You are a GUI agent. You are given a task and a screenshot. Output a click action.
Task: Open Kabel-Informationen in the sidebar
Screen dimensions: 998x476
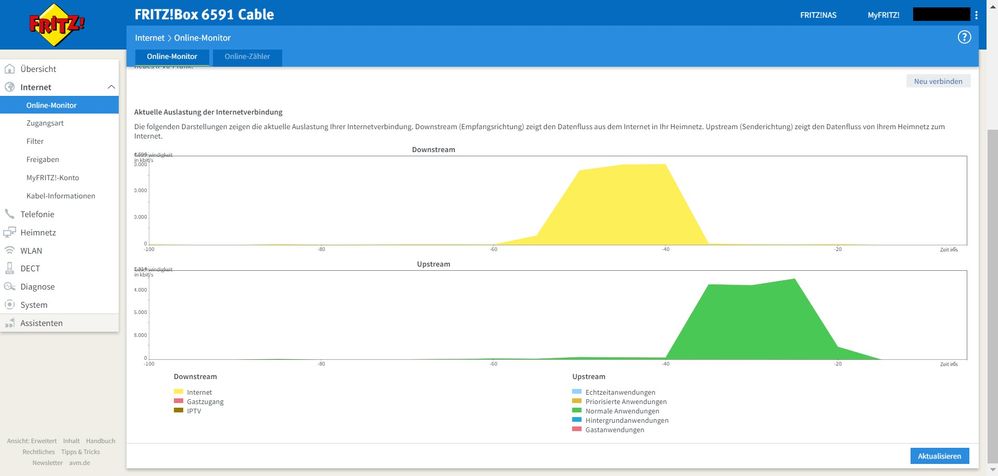coord(59,196)
